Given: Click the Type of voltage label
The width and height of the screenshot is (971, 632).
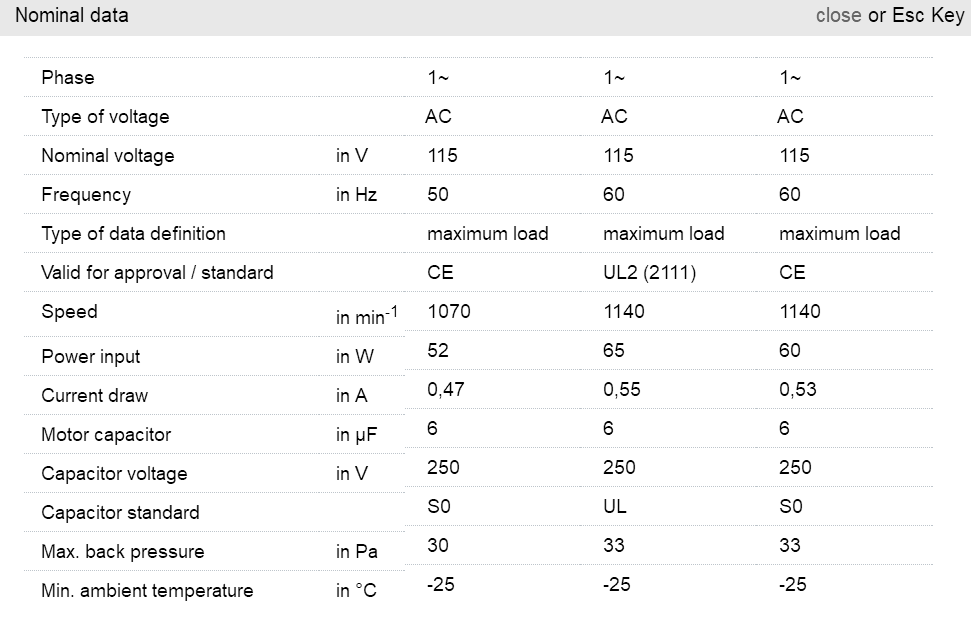Looking at the screenshot, I should pyautogui.click(x=105, y=117).
